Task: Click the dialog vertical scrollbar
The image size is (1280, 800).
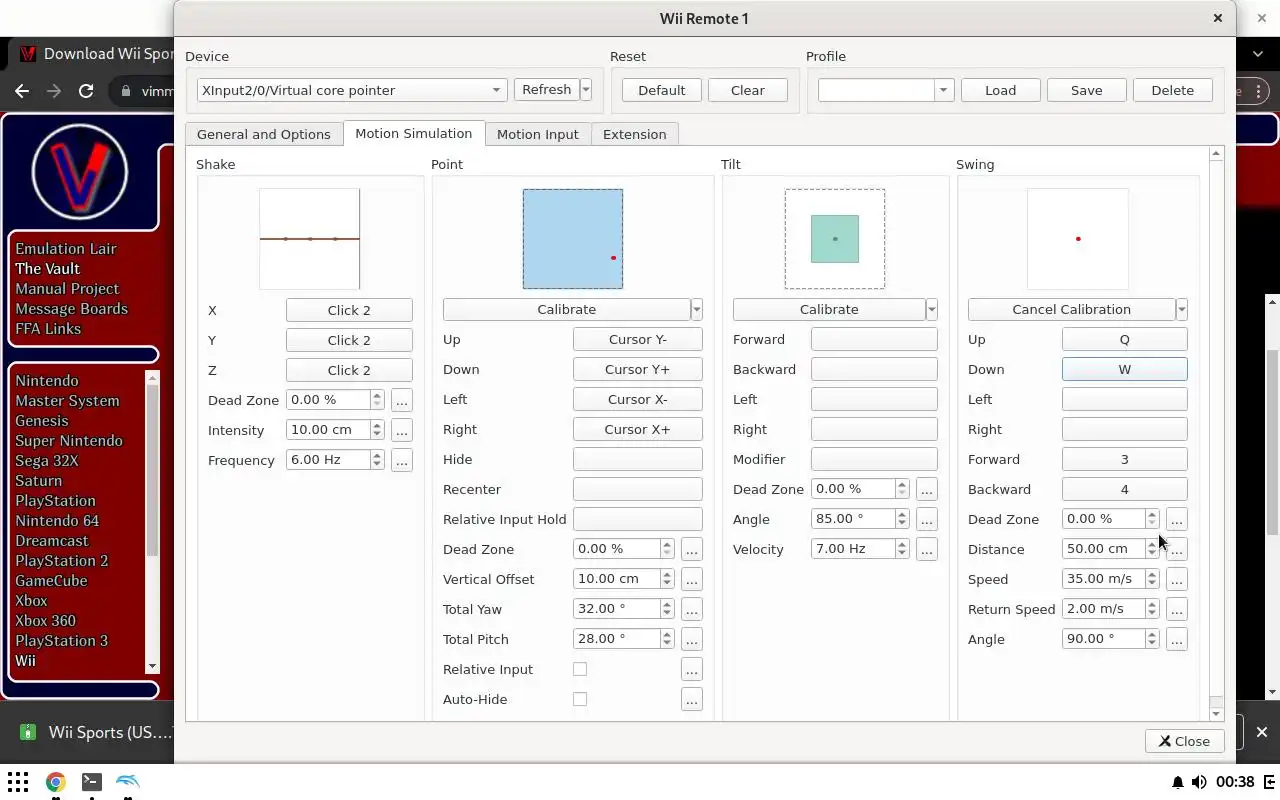Action: [x=1216, y=433]
